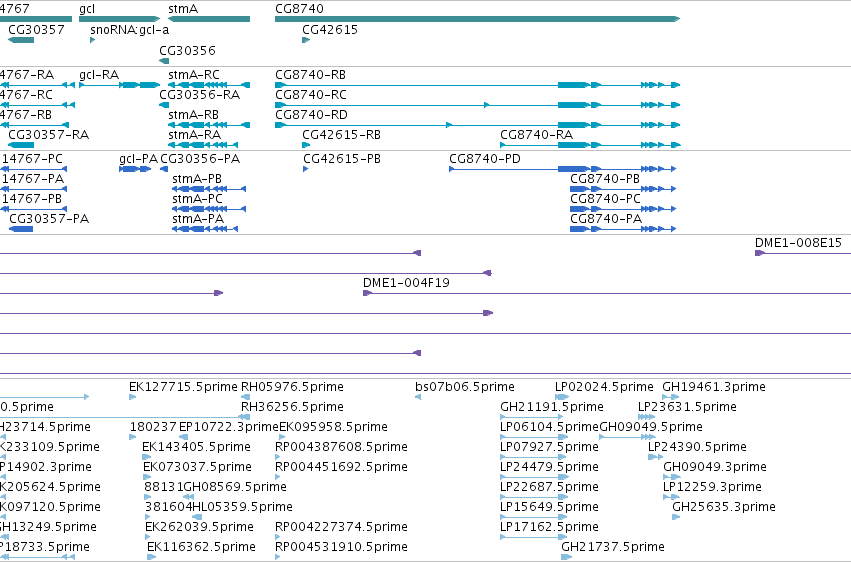Select transcript stmA-RB
This screenshot has height=562, width=851.
coord(209,125)
